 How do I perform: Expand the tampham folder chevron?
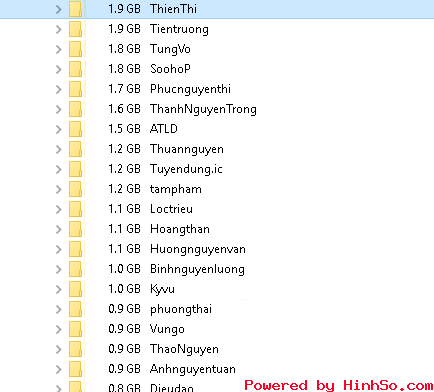tap(59, 189)
